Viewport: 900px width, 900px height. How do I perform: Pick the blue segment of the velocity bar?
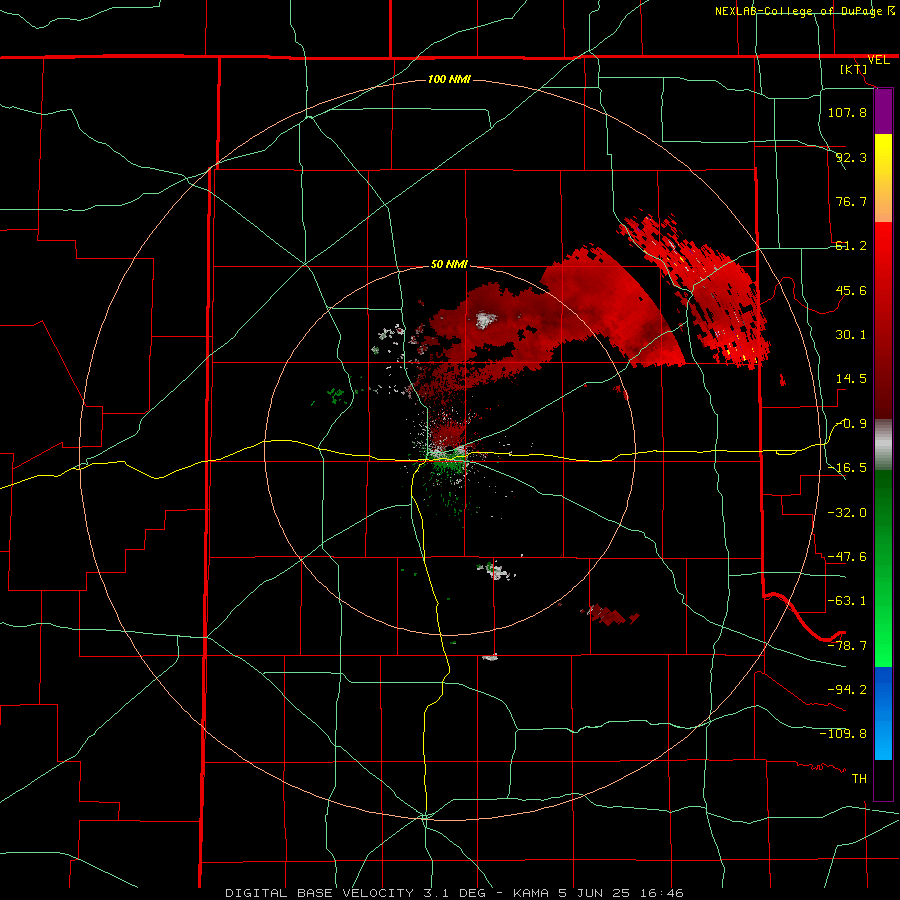click(x=883, y=713)
